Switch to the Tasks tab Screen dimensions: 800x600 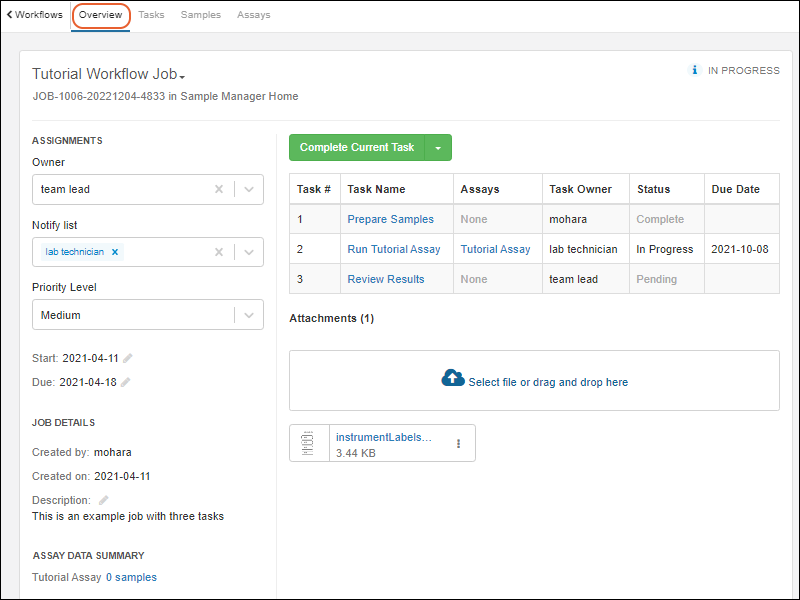pyautogui.click(x=151, y=15)
